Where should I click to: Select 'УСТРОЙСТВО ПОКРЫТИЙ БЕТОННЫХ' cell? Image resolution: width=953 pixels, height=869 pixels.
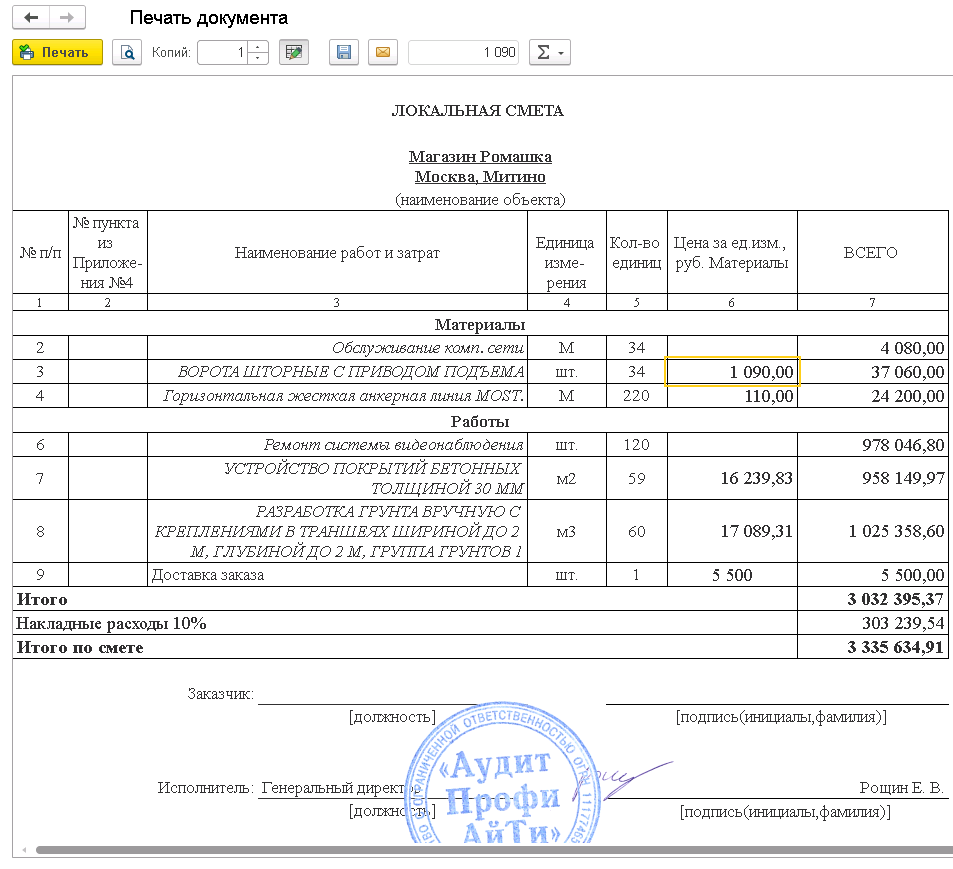337,478
